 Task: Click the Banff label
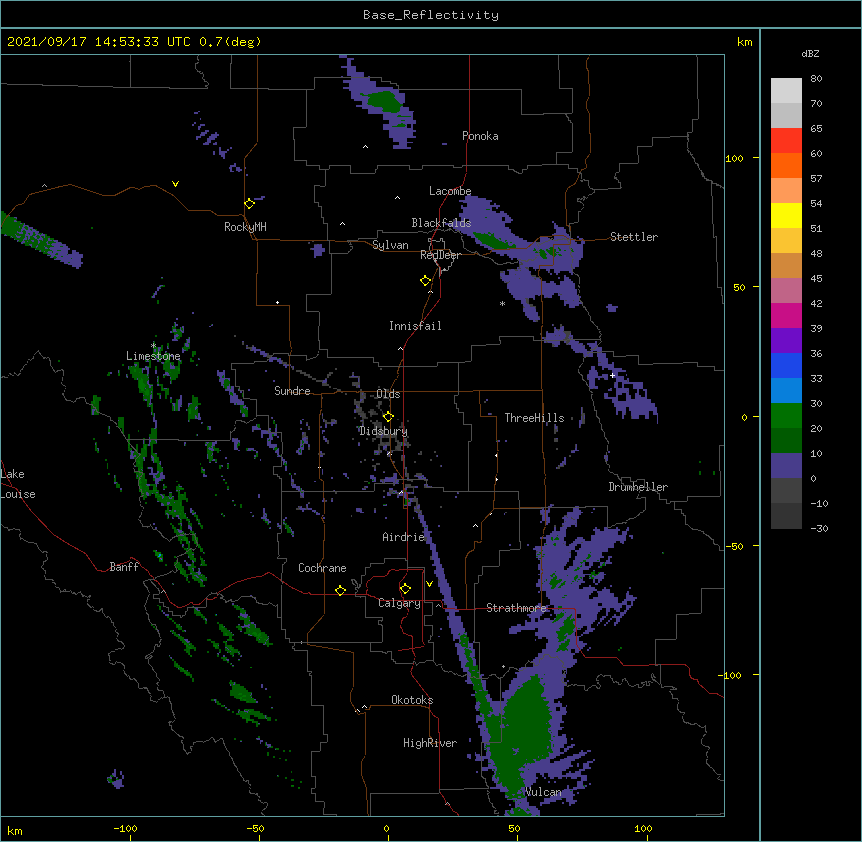(x=124, y=567)
